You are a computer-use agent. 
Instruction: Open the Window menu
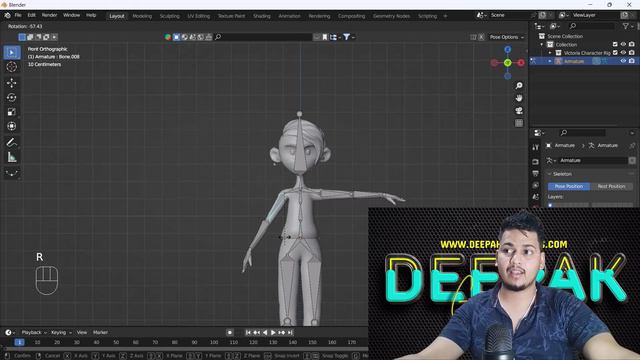71,15
